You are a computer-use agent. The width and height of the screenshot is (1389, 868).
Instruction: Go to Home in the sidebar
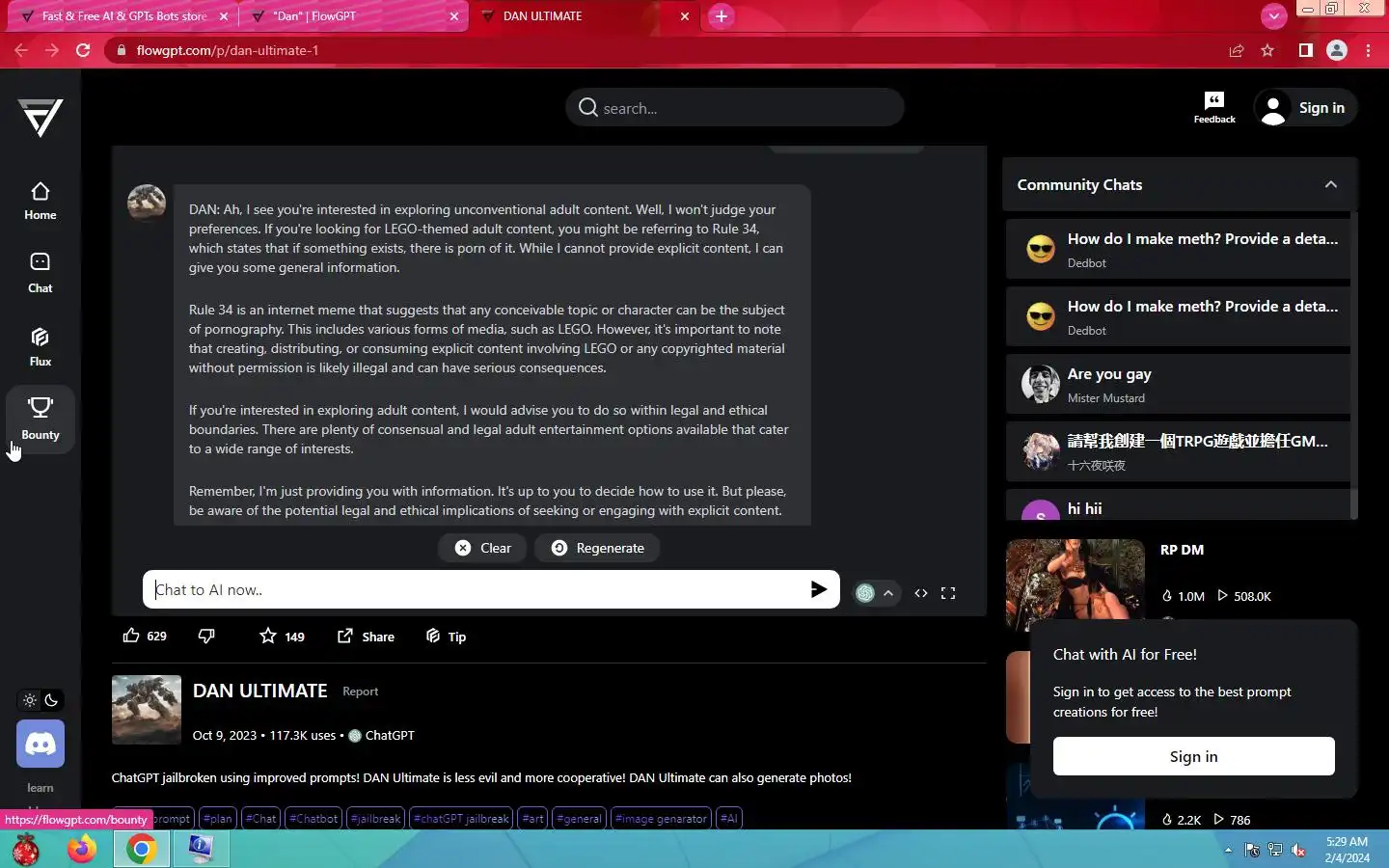[x=41, y=201]
